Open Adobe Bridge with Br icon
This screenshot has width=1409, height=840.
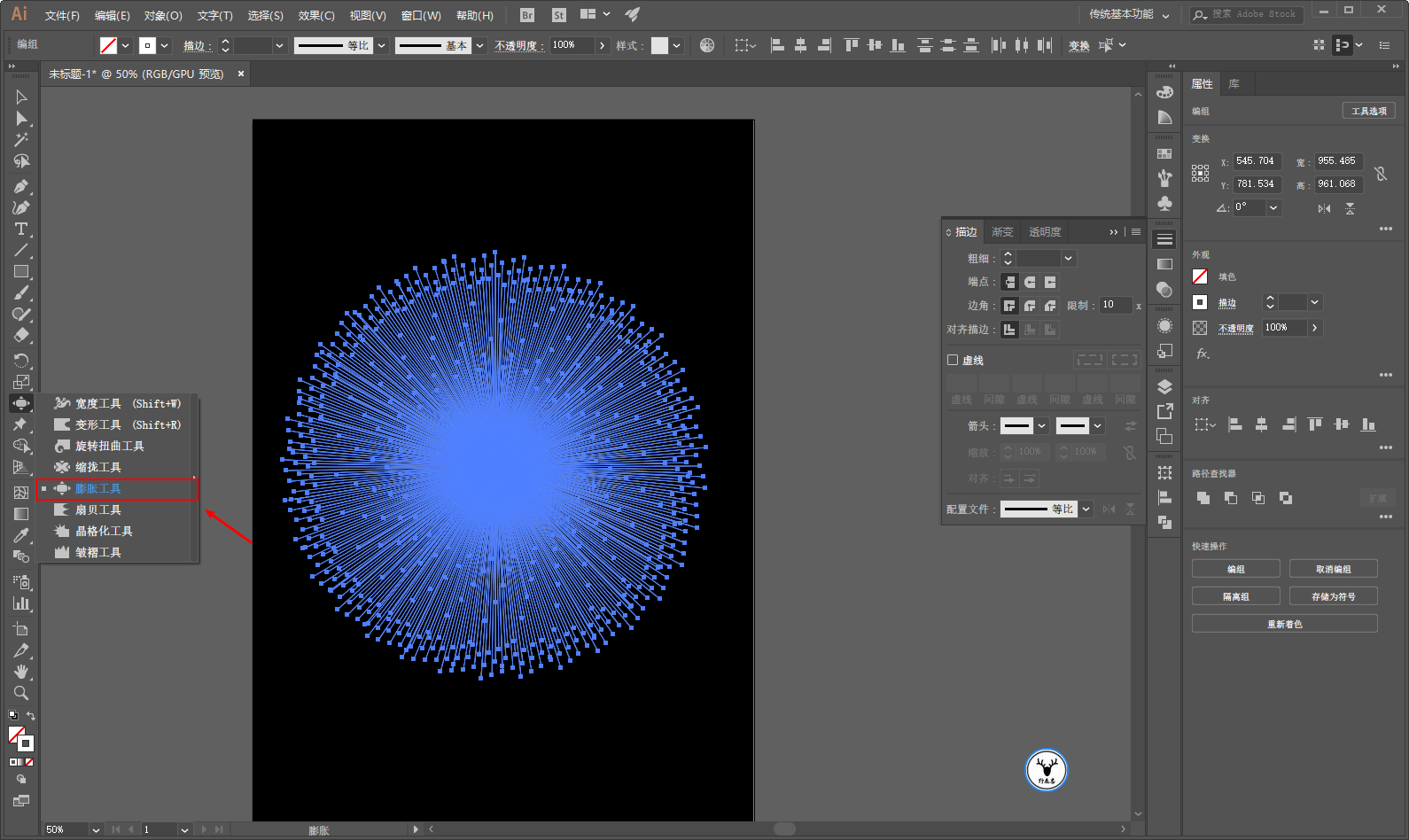coord(527,15)
